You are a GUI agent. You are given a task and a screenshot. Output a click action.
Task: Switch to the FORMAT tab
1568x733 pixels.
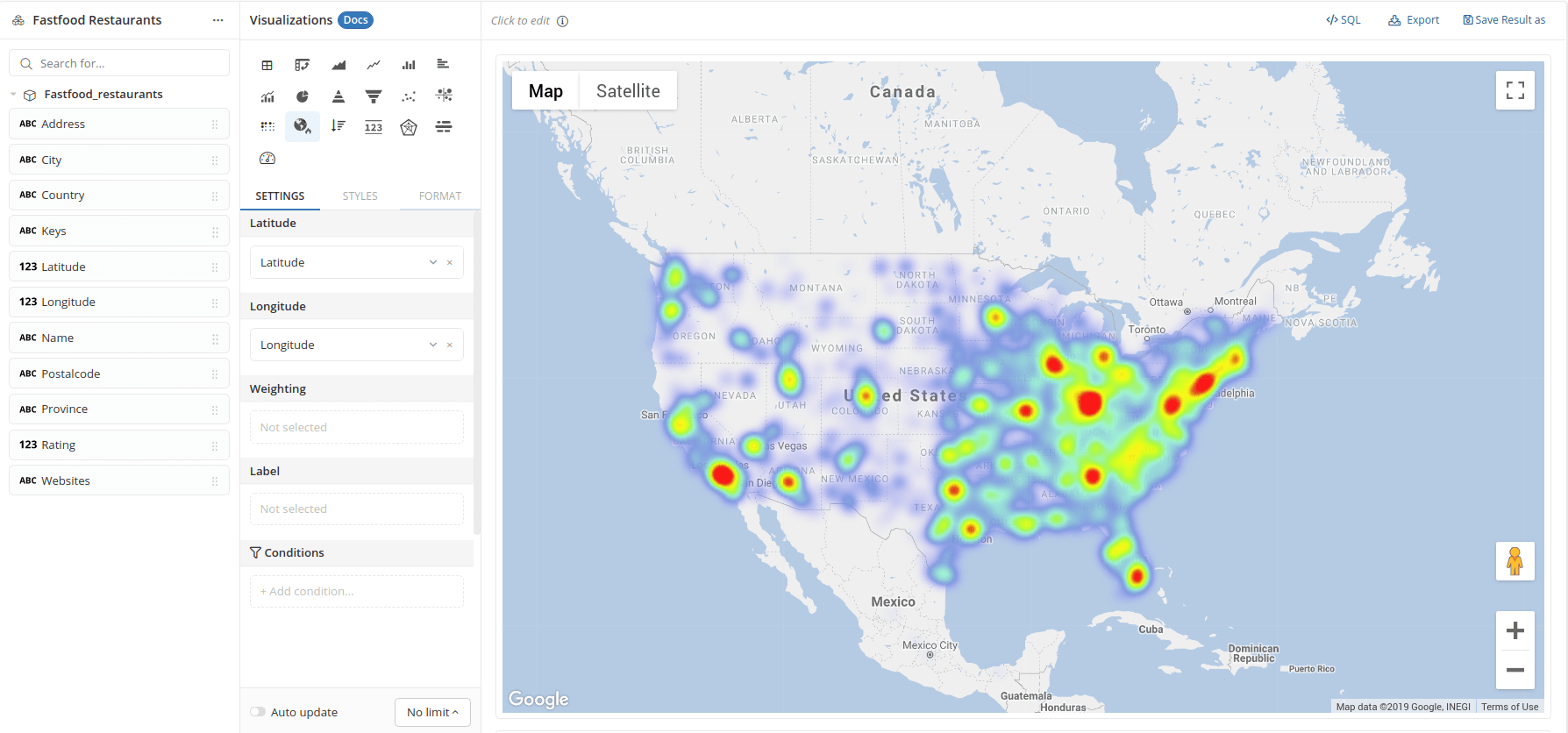[440, 196]
